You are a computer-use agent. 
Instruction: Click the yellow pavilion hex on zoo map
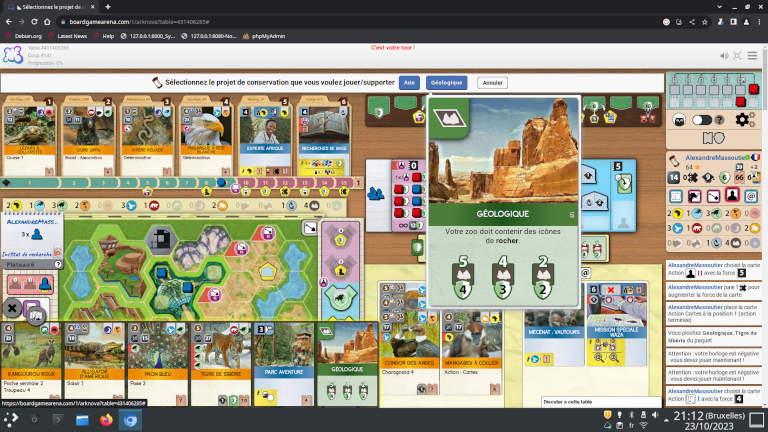click(x=267, y=271)
